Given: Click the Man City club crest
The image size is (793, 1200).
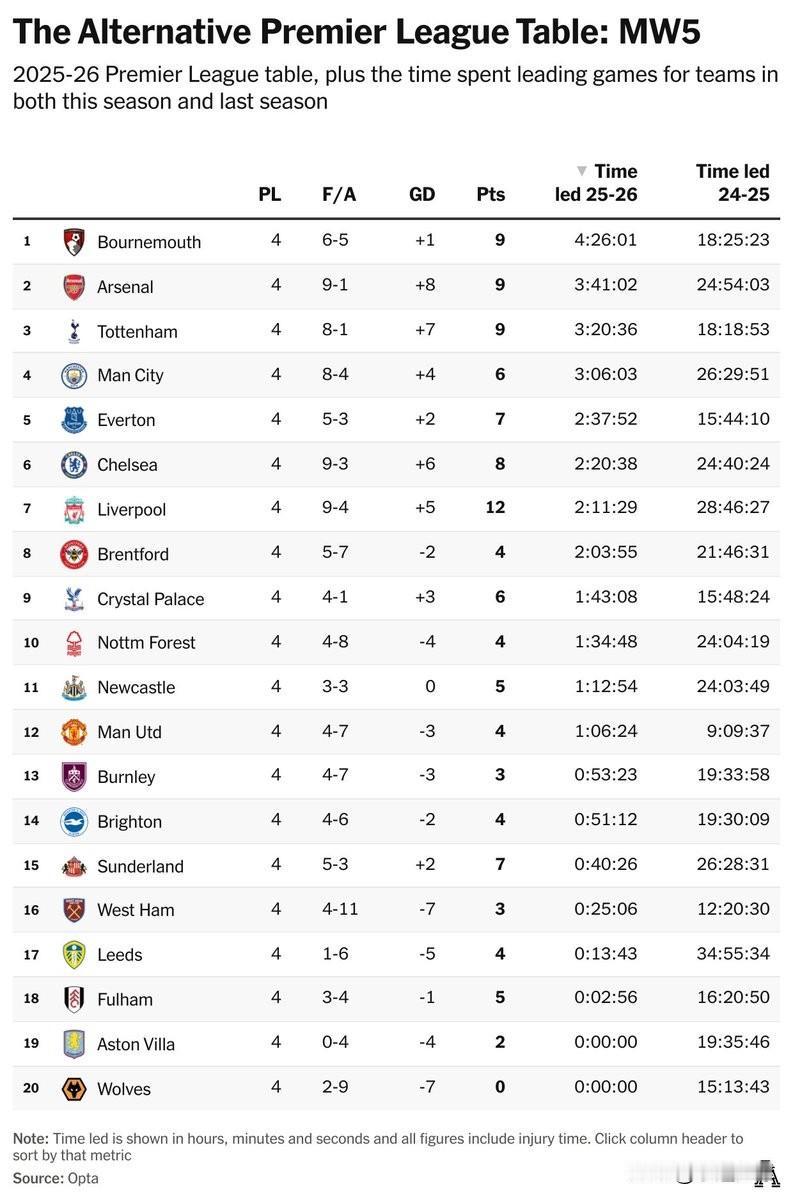Looking at the screenshot, I should coord(74,375).
